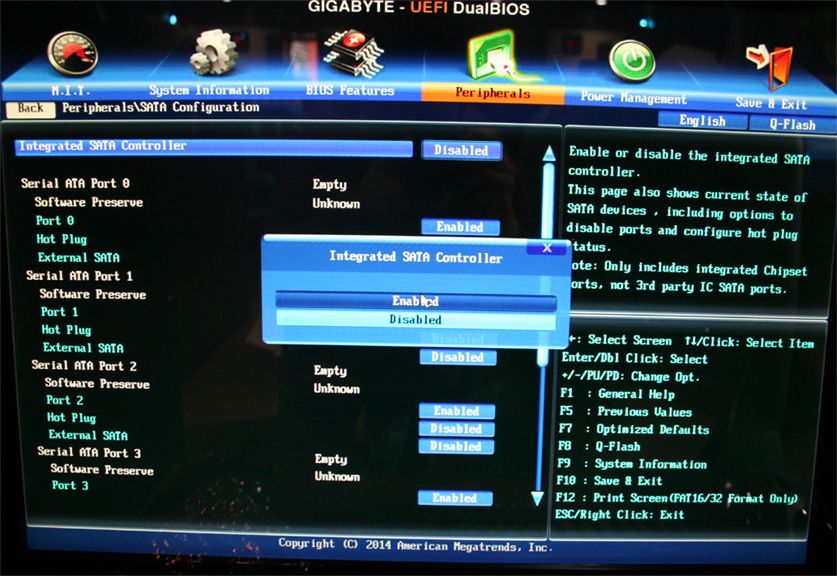The height and width of the screenshot is (576, 837).
Task: Click the scroll-up arrow of the settings list
Action: click(x=549, y=154)
